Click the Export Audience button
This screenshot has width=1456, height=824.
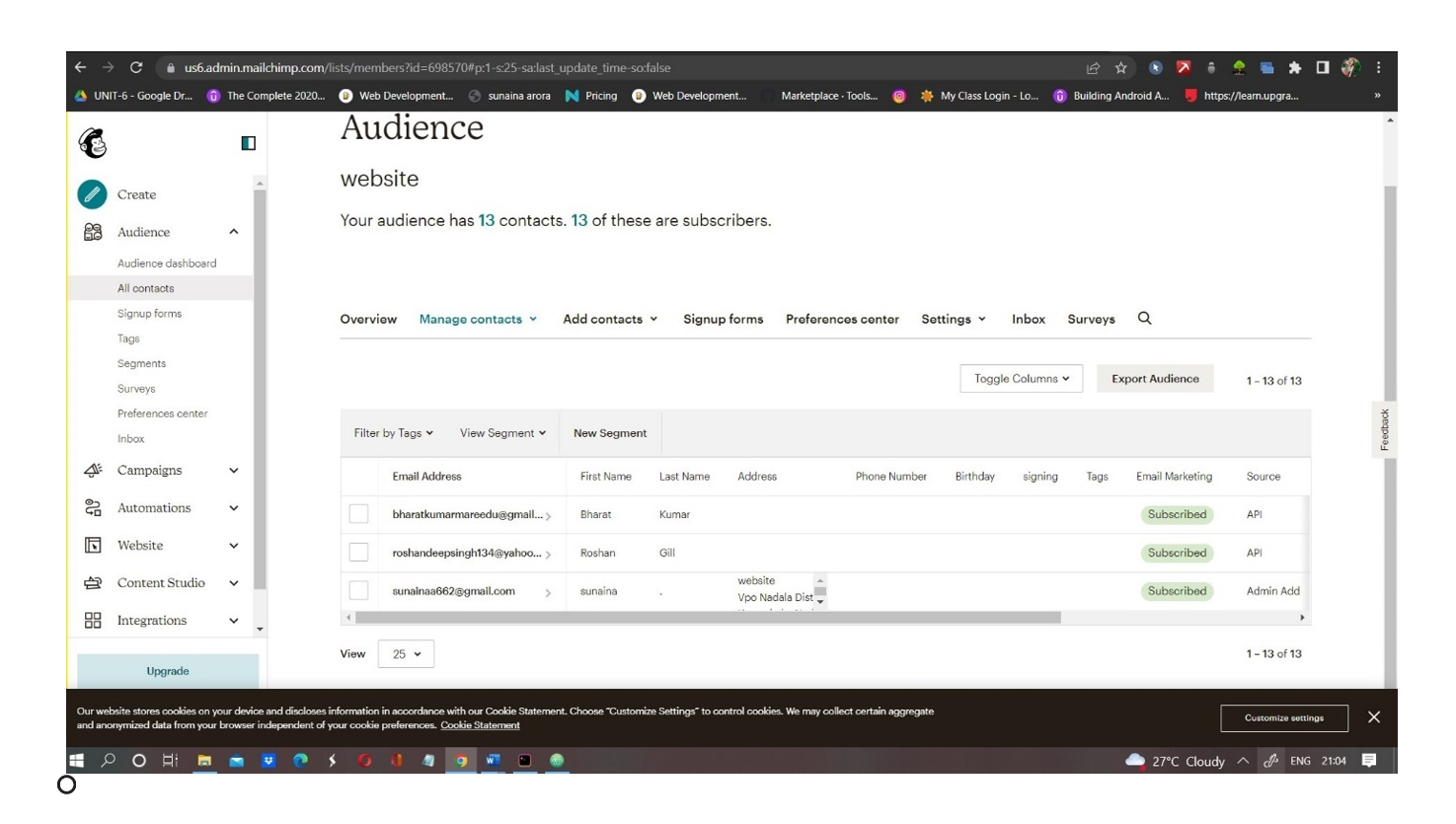point(1154,379)
